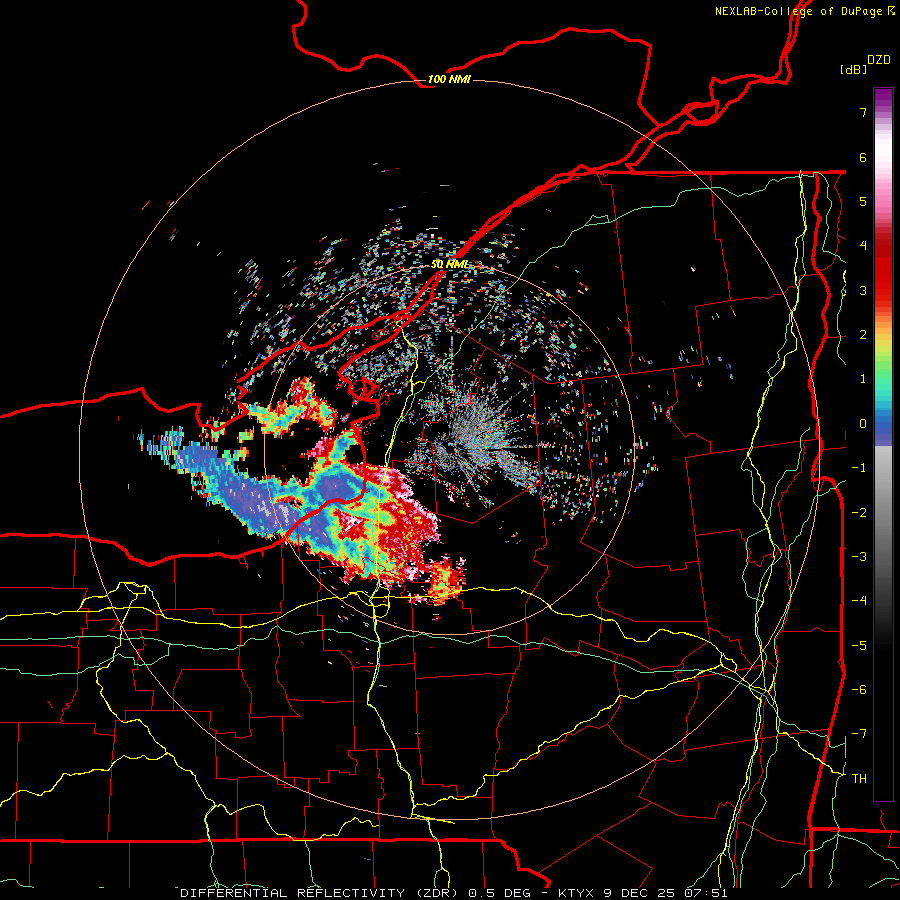Viewport: 900px width, 900px height.
Task: Click the 4 value on color scale
Action: click(x=863, y=246)
